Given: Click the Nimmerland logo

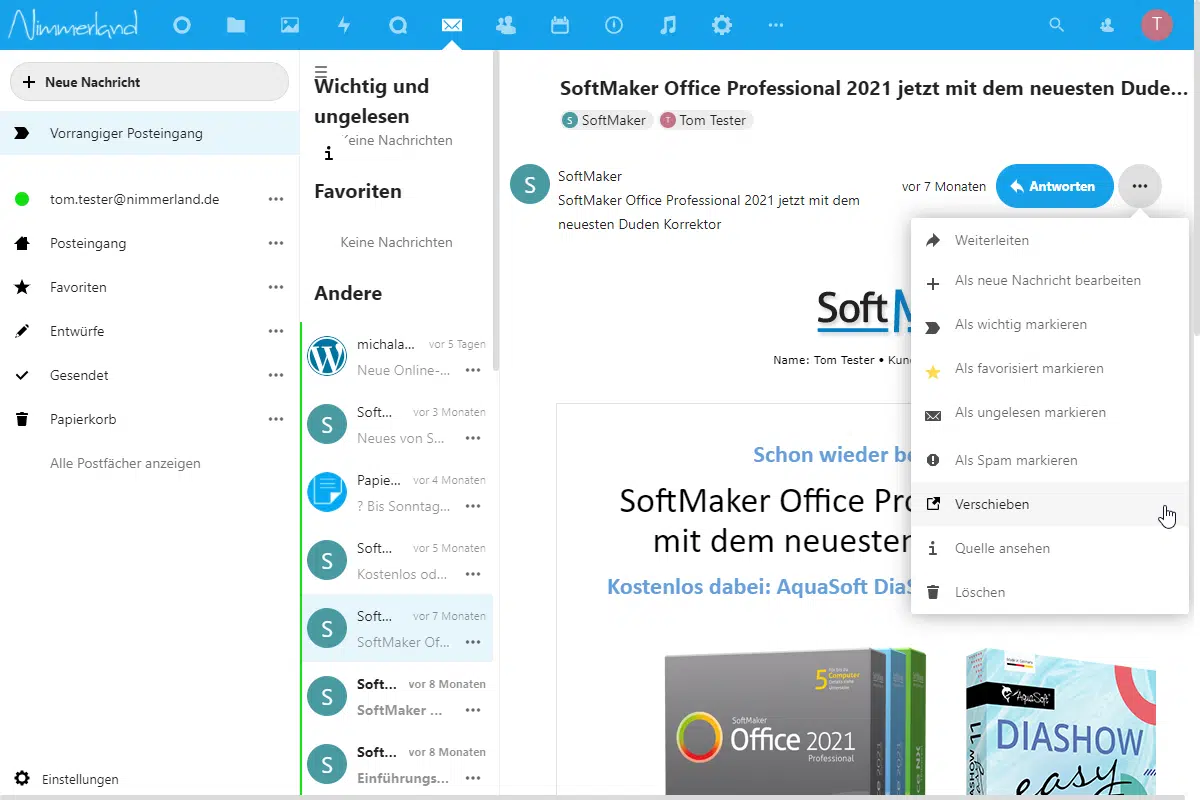Looking at the screenshot, I should (72, 25).
